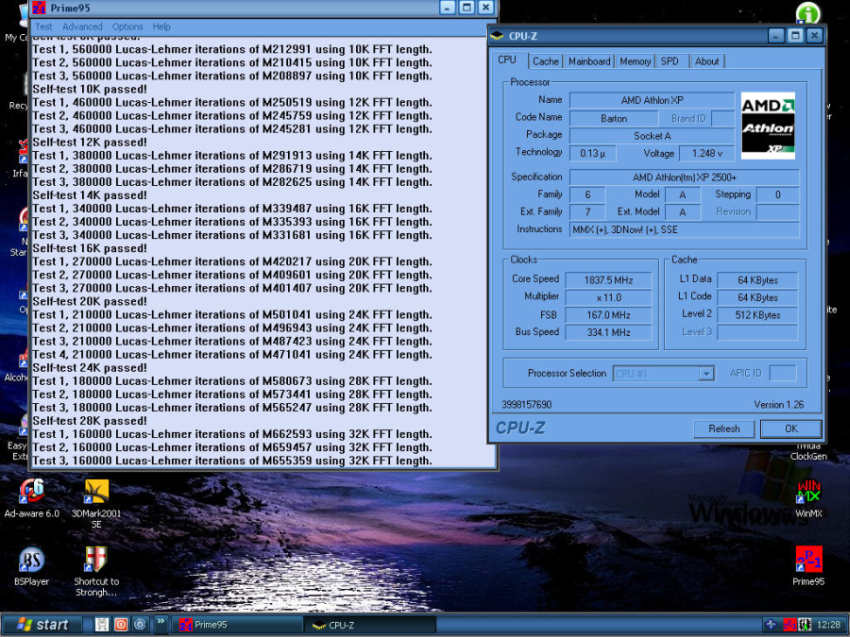Open the Ad-aware 6.0 desktop icon

(32, 492)
